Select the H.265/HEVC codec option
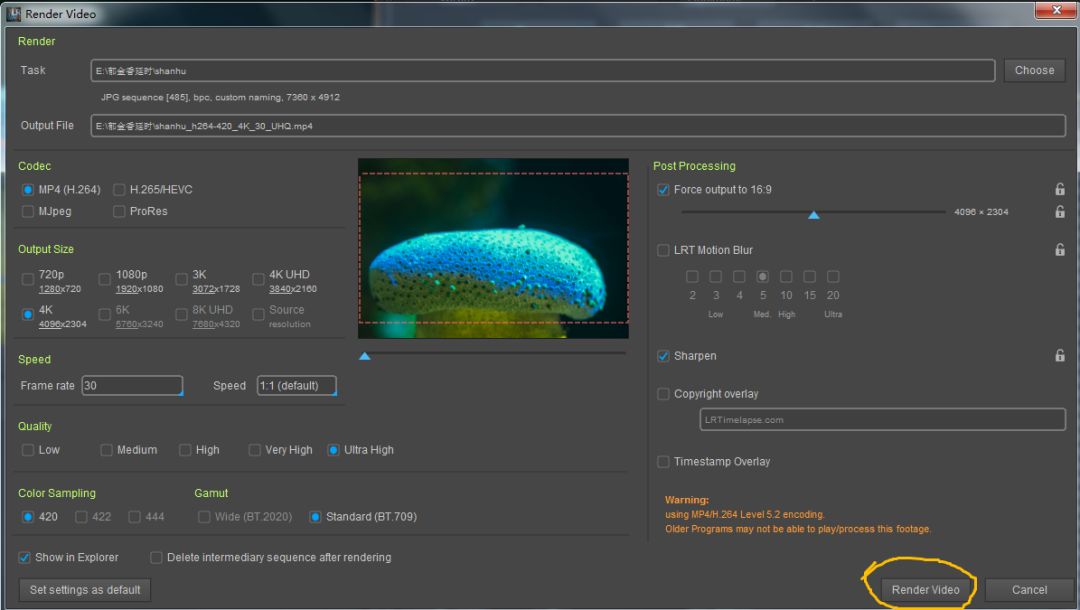The image size is (1080, 610). [x=119, y=189]
